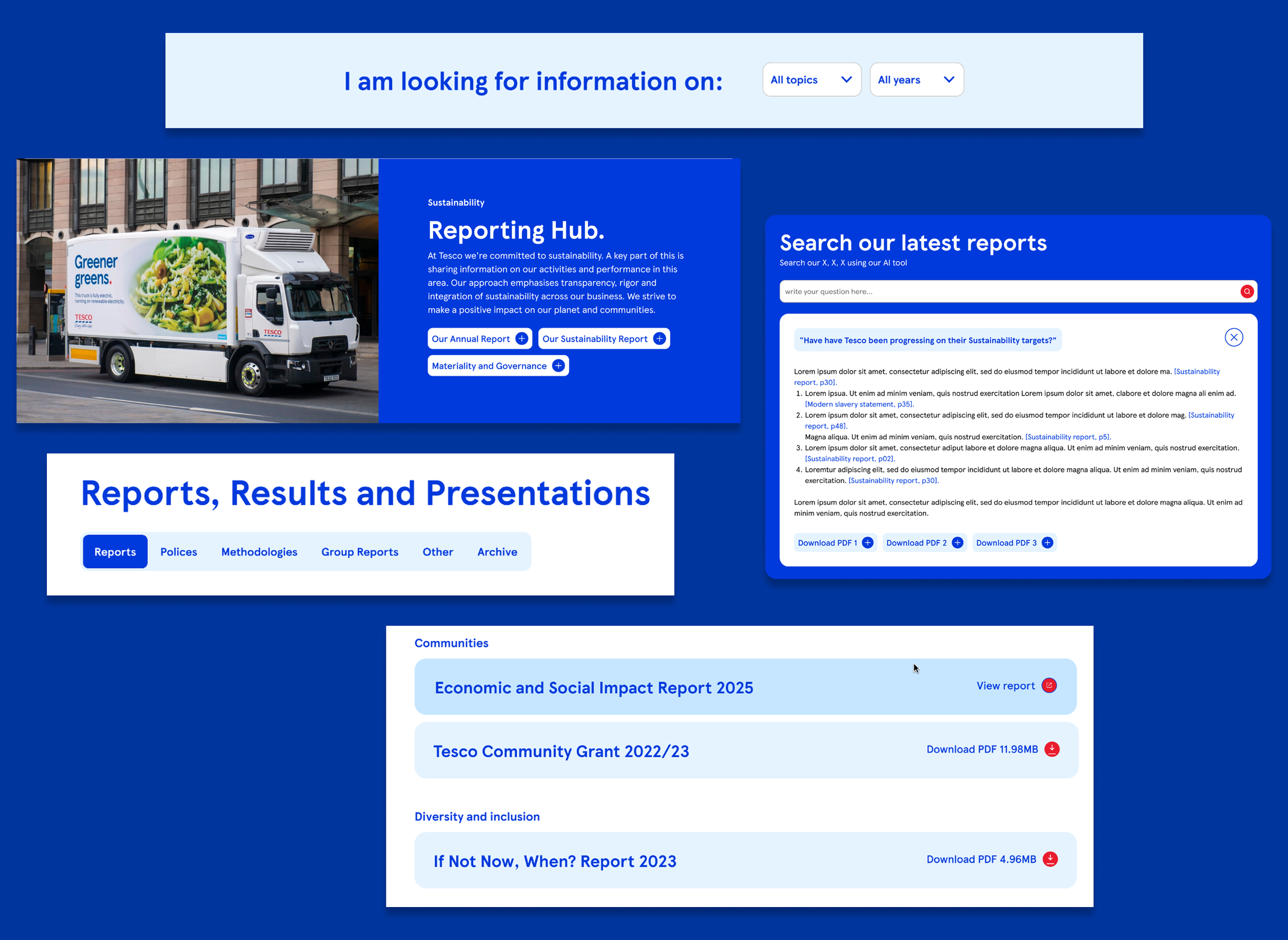
Task: Click the View report link
Action: click(x=1006, y=686)
